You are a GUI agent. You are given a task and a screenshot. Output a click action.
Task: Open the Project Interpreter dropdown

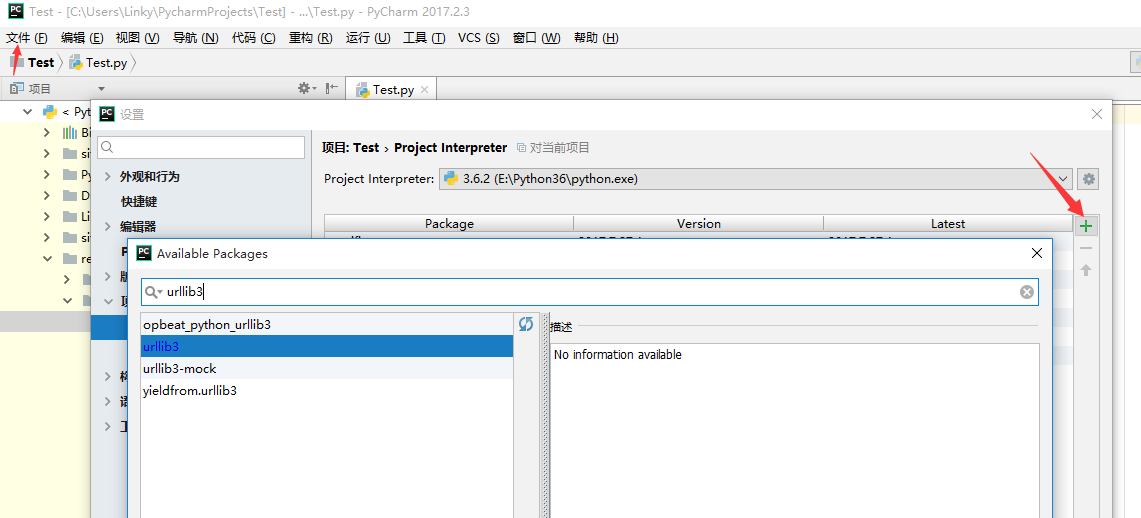point(757,179)
